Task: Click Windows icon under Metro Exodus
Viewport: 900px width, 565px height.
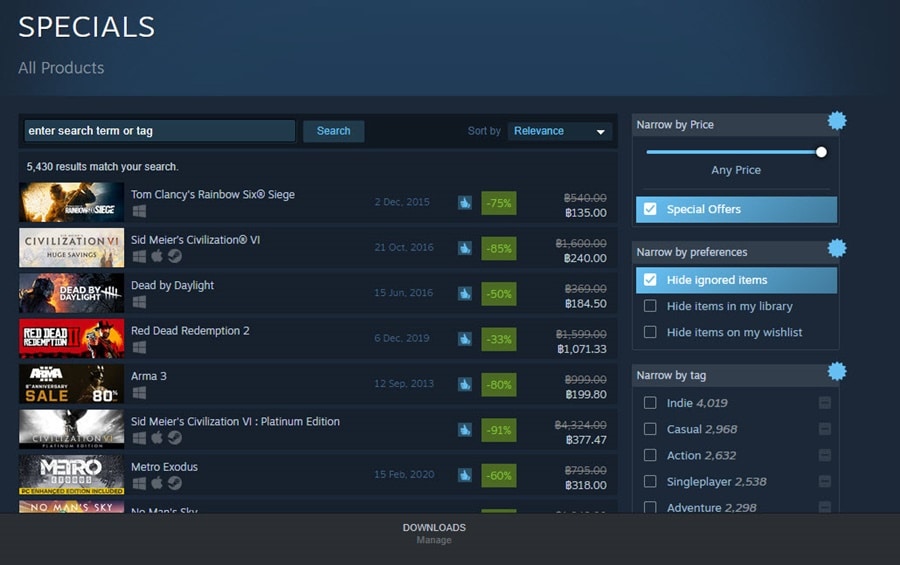Action: point(139,483)
